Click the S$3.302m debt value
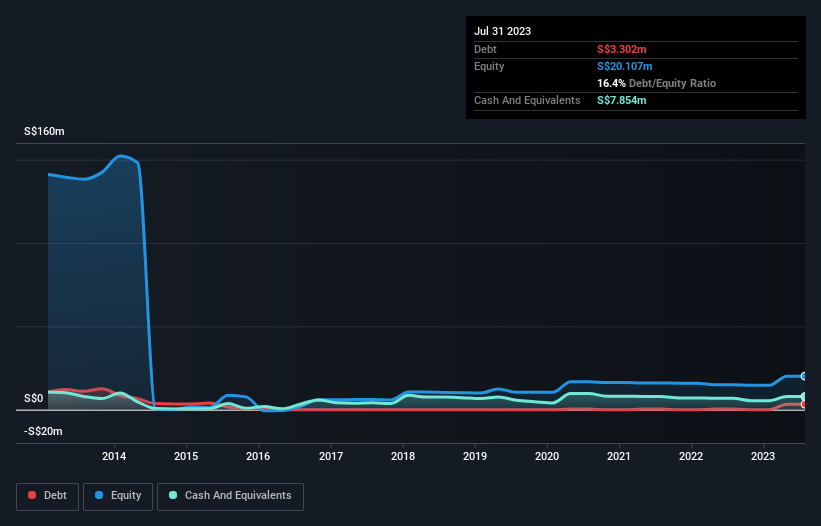The image size is (821, 526). [622, 49]
